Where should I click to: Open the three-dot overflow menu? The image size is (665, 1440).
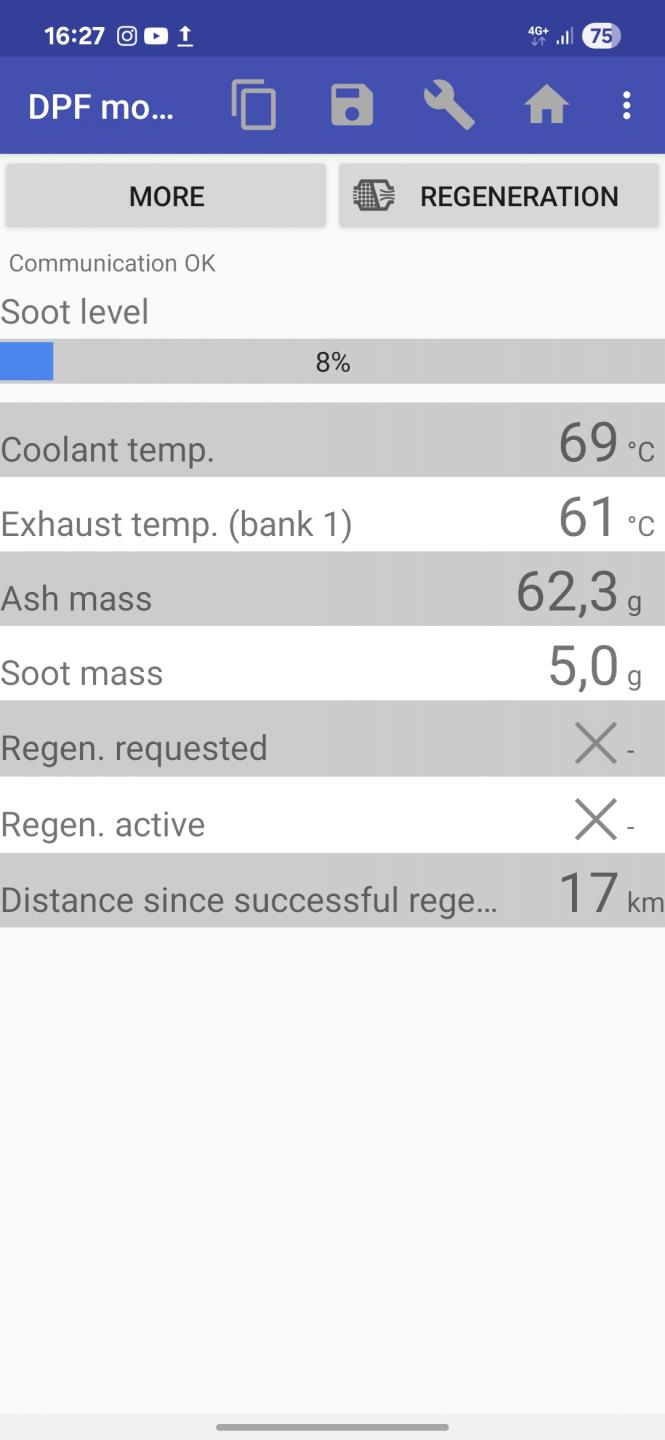(627, 105)
